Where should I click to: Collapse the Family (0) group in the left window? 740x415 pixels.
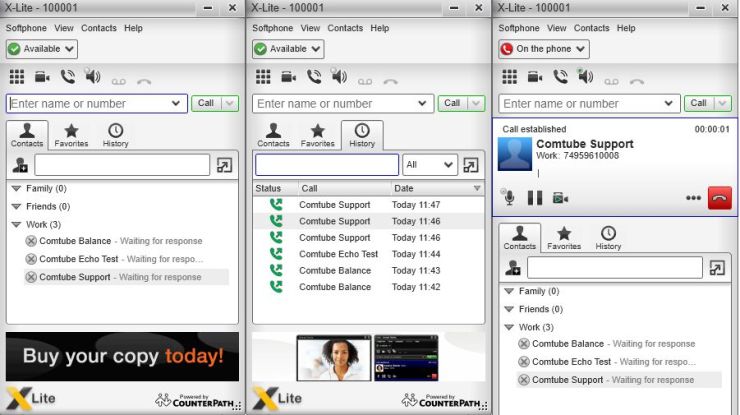pyautogui.click(x=17, y=188)
